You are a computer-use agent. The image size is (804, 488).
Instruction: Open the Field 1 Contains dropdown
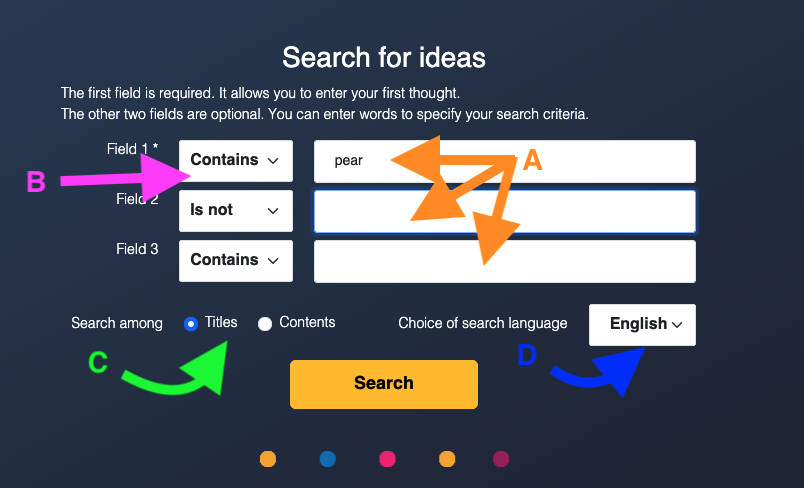[x=236, y=161]
